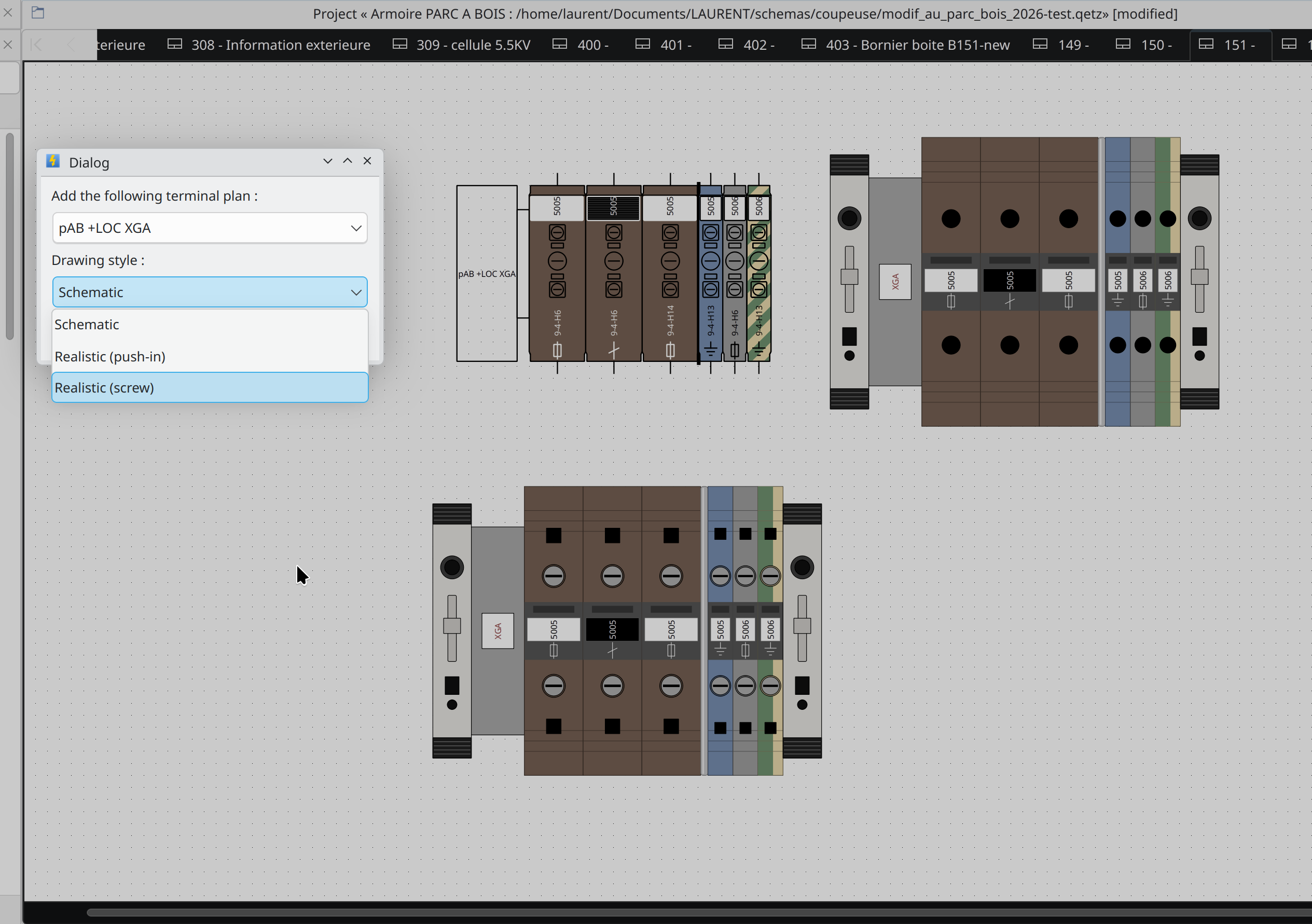Close the Dialog window
Image resolution: width=1312 pixels, height=924 pixels.
tap(367, 161)
